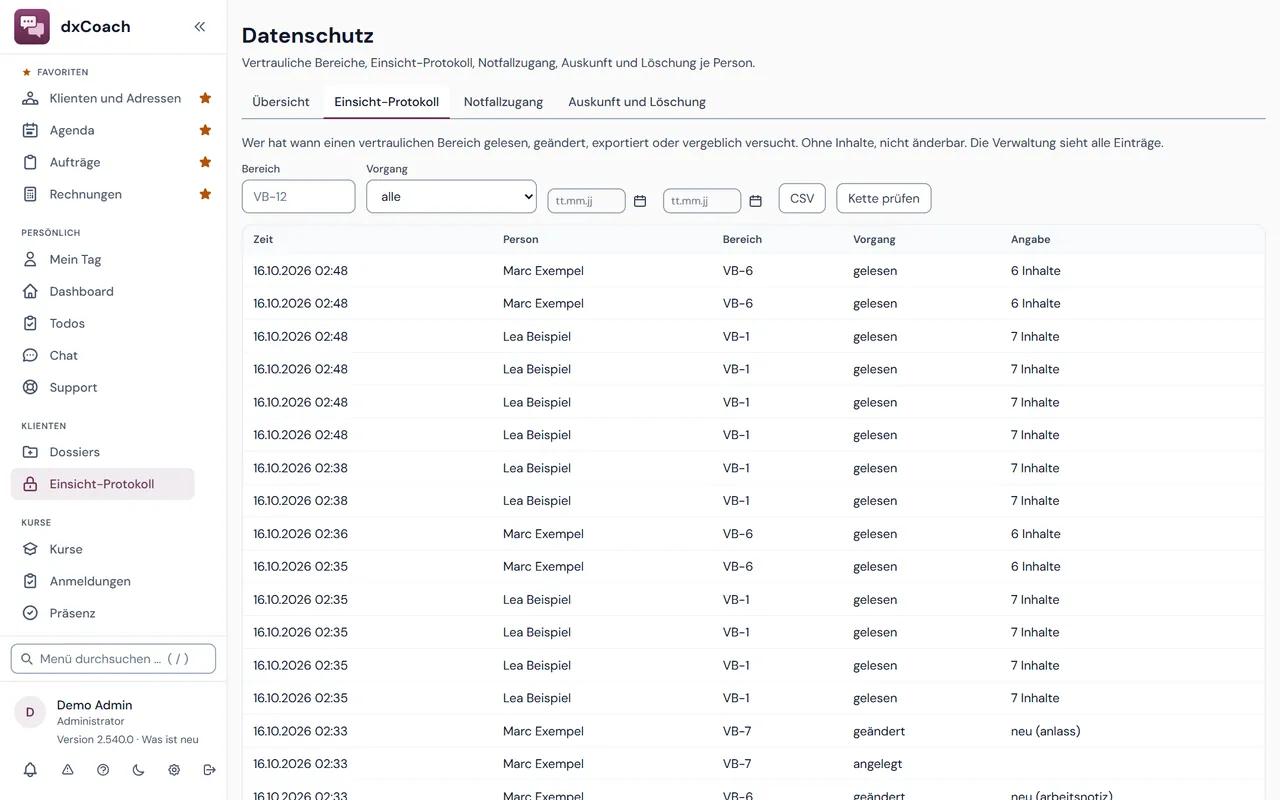Screen dimensions: 1280x800
Task: Focus the Menü durchsuchen search box
Action: [113, 659]
